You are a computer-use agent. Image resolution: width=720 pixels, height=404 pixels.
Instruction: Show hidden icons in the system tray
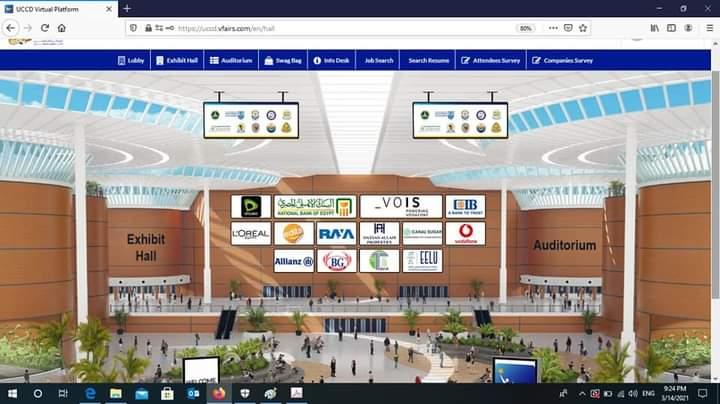(x=575, y=393)
